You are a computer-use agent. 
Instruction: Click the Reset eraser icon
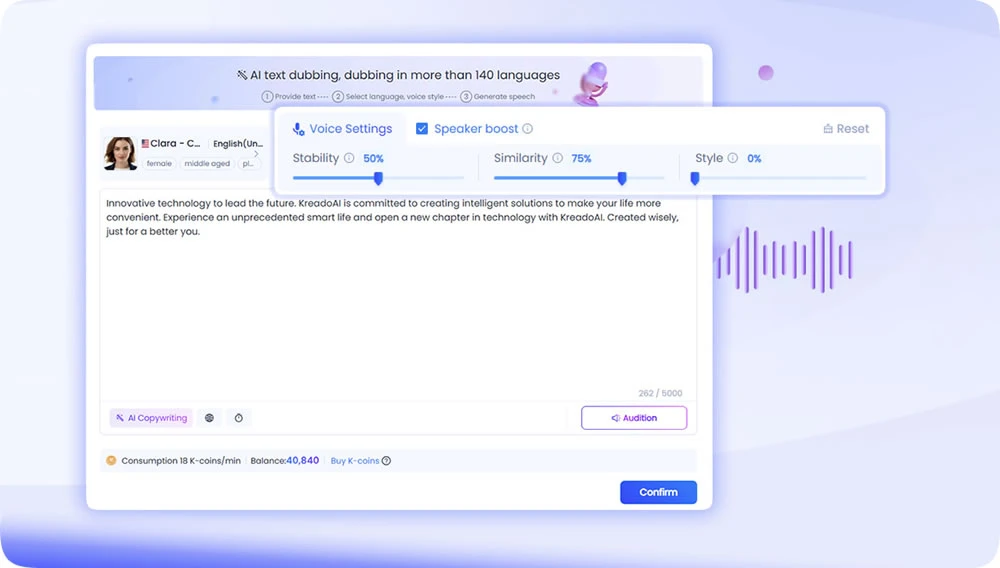pyautogui.click(x=828, y=129)
